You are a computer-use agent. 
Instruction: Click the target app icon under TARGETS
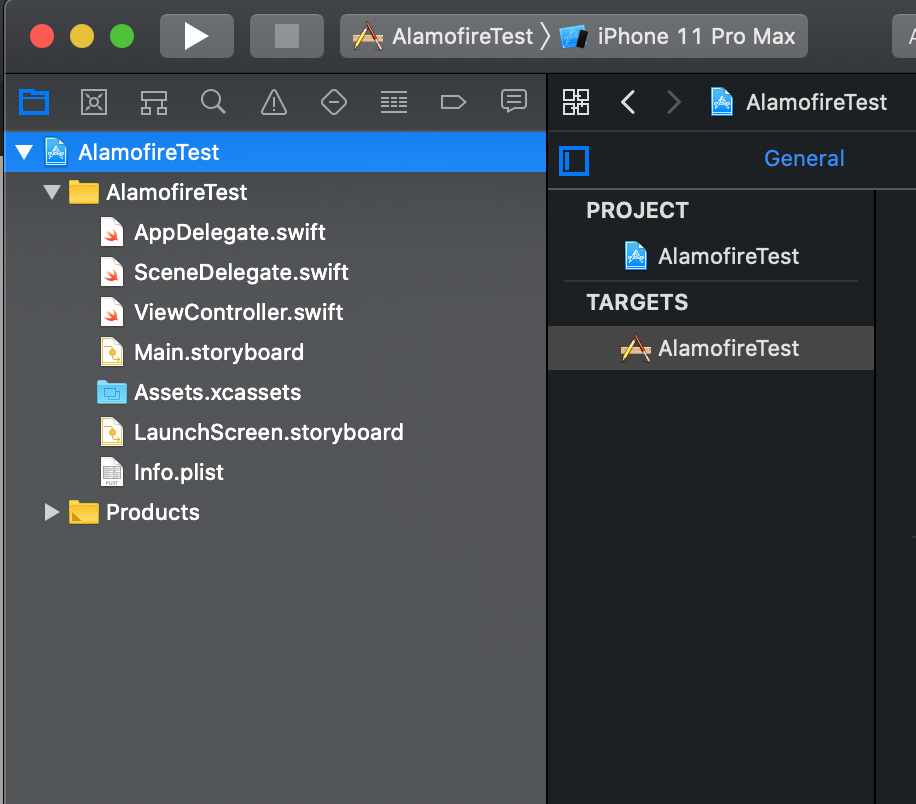click(x=636, y=348)
